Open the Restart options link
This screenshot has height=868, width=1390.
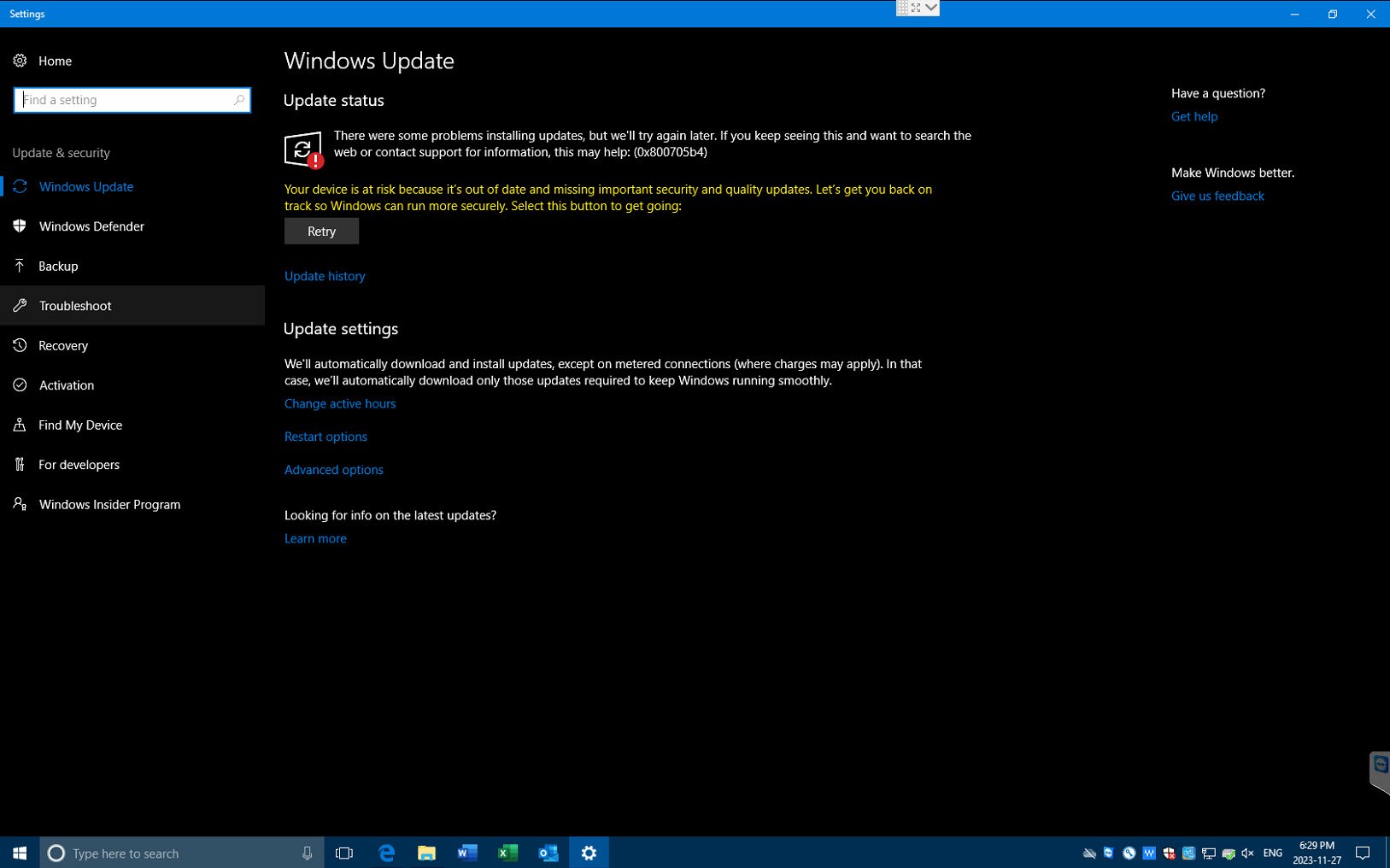(x=326, y=437)
